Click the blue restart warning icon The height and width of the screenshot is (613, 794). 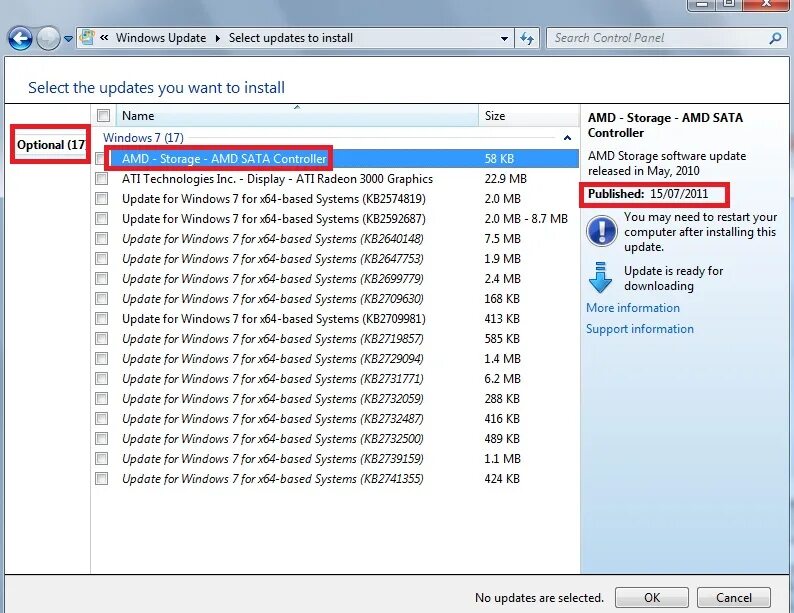602,230
